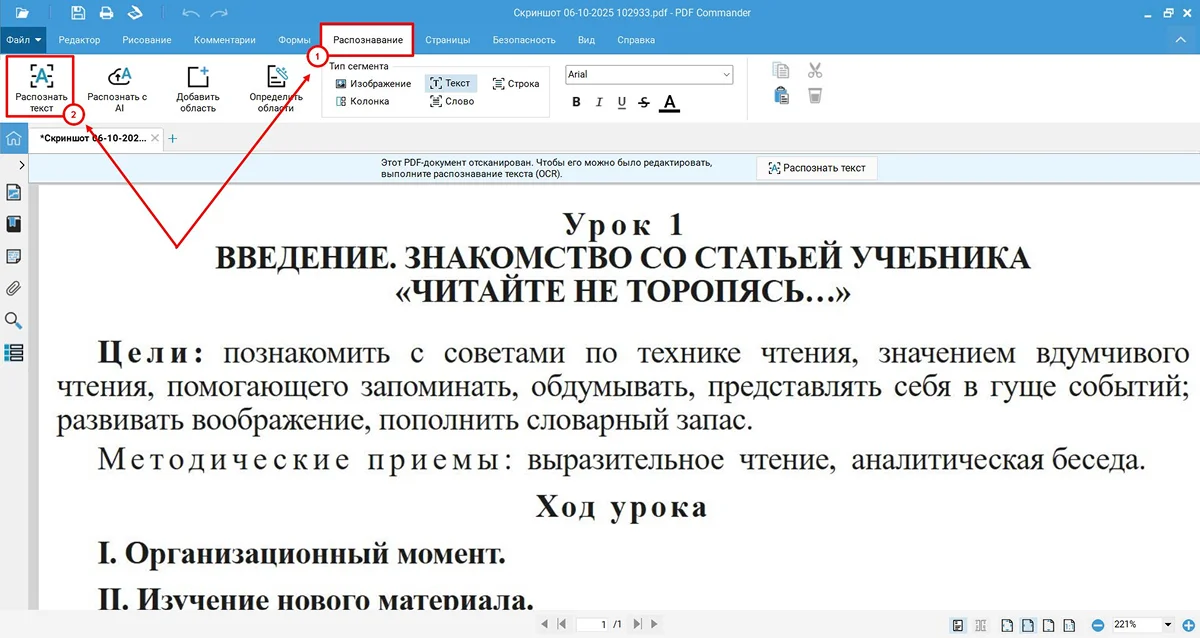
Task: Toggle strikethrough formatting
Action: point(644,102)
